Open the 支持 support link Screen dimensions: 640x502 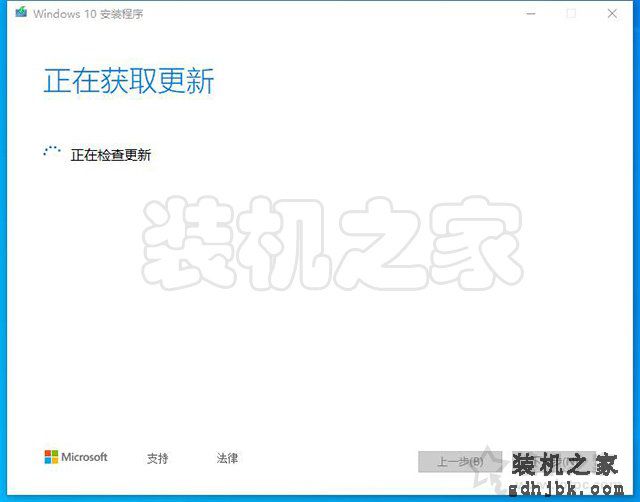click(158, 458)
